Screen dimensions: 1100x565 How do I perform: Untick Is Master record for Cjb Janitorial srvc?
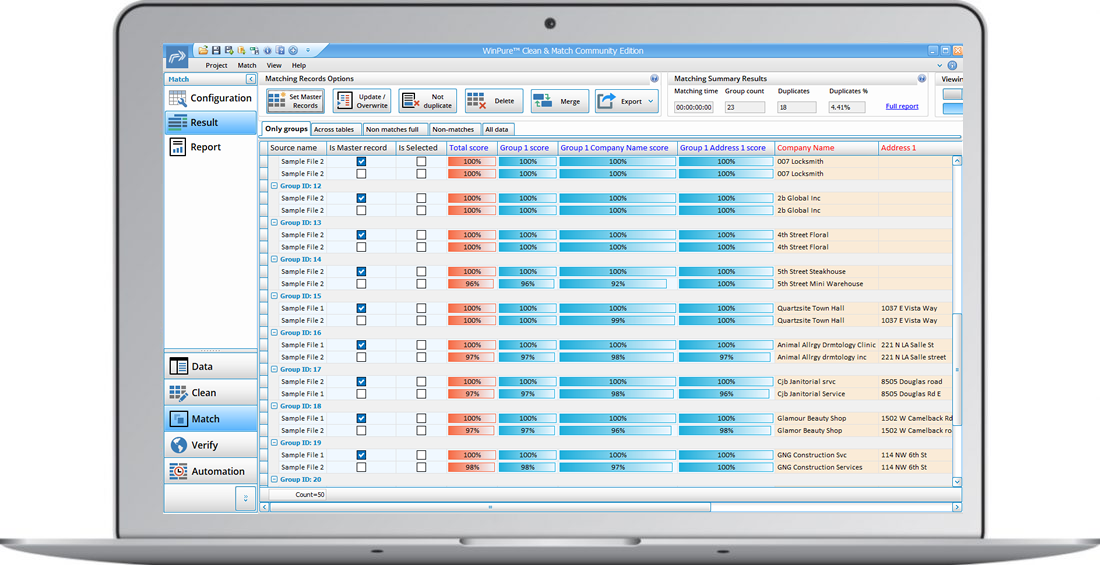361,382
